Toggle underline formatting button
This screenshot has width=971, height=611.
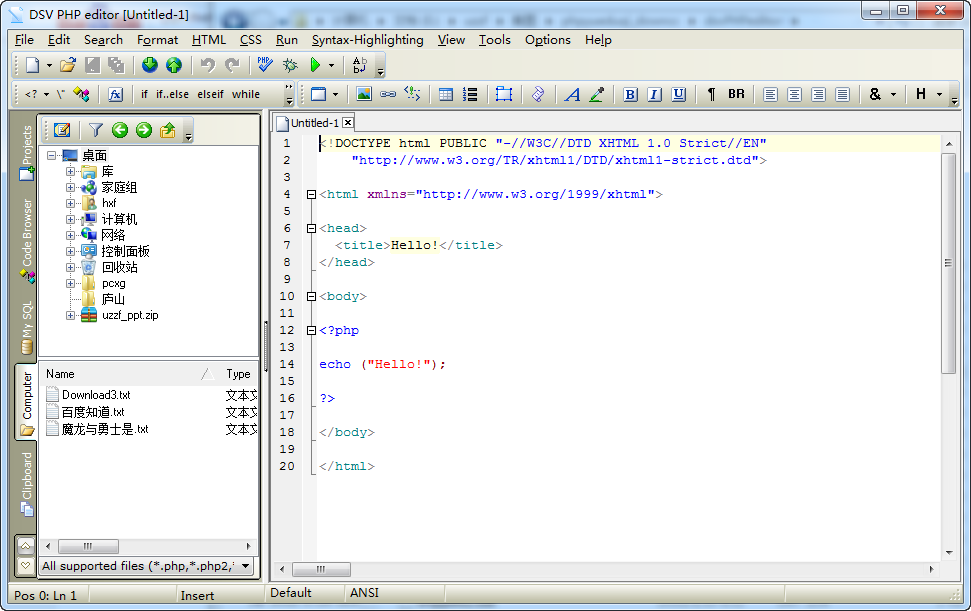click(679, 94)
